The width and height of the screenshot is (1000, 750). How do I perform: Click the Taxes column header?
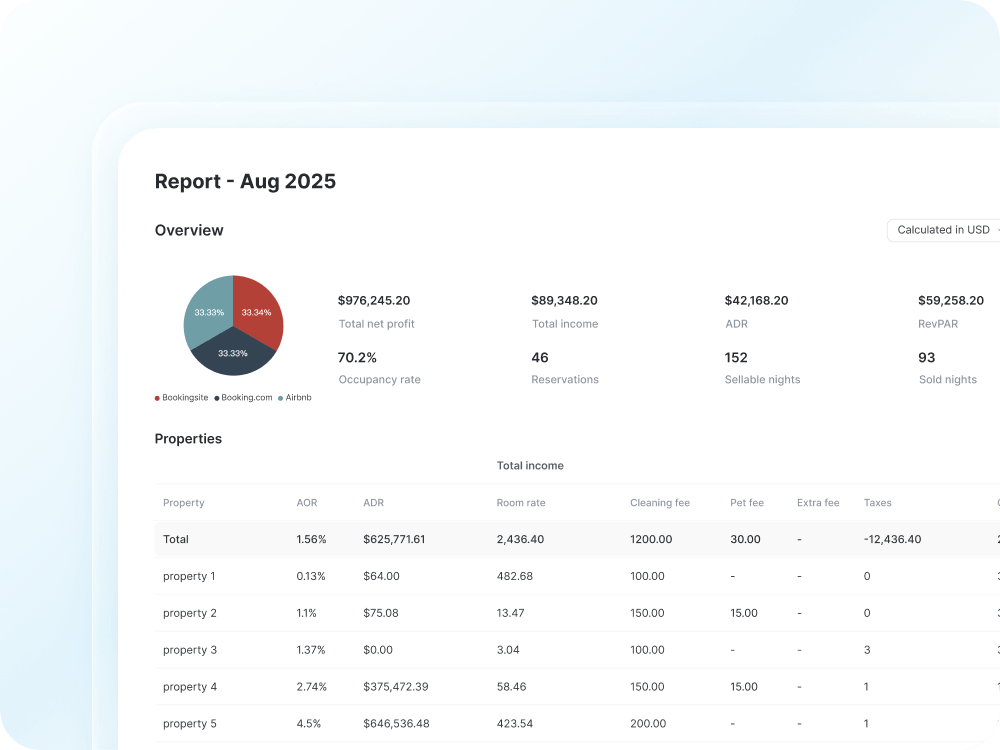click(877, 503)
